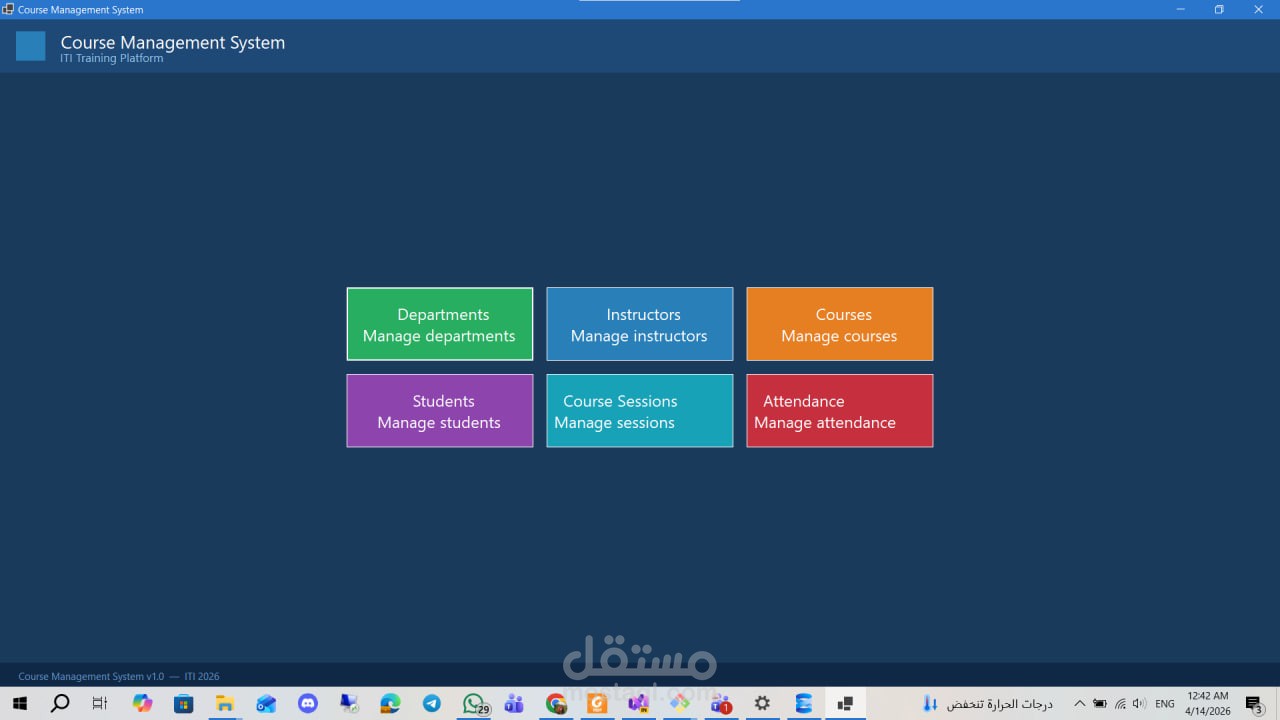
Task: Open WhatsApp from the taskbar
Action: pyautogui.click(x=472, y=703)
